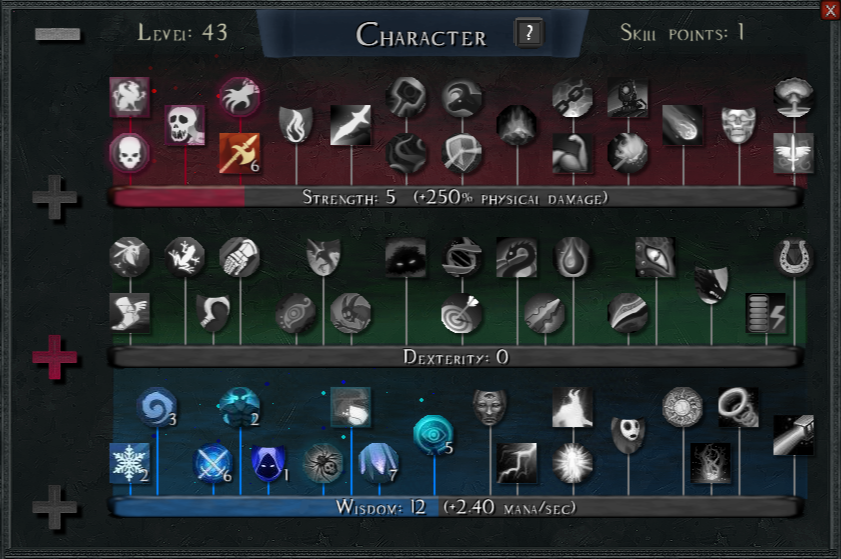The height and width of the screenshot is (559, 841).
Task: Click the lightning bolt storm skill
Action: 517,462
